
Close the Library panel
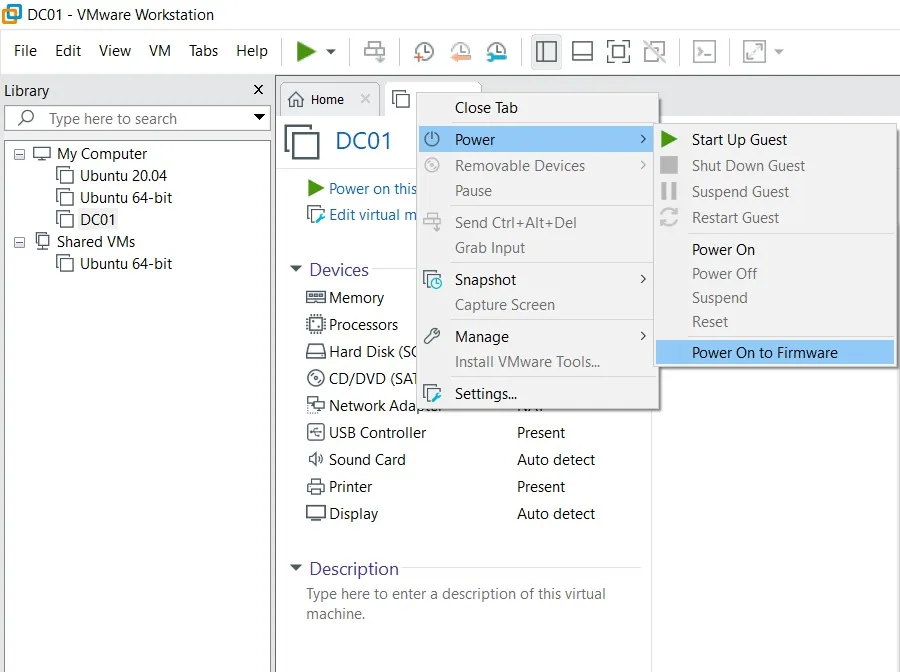[258, 90]
